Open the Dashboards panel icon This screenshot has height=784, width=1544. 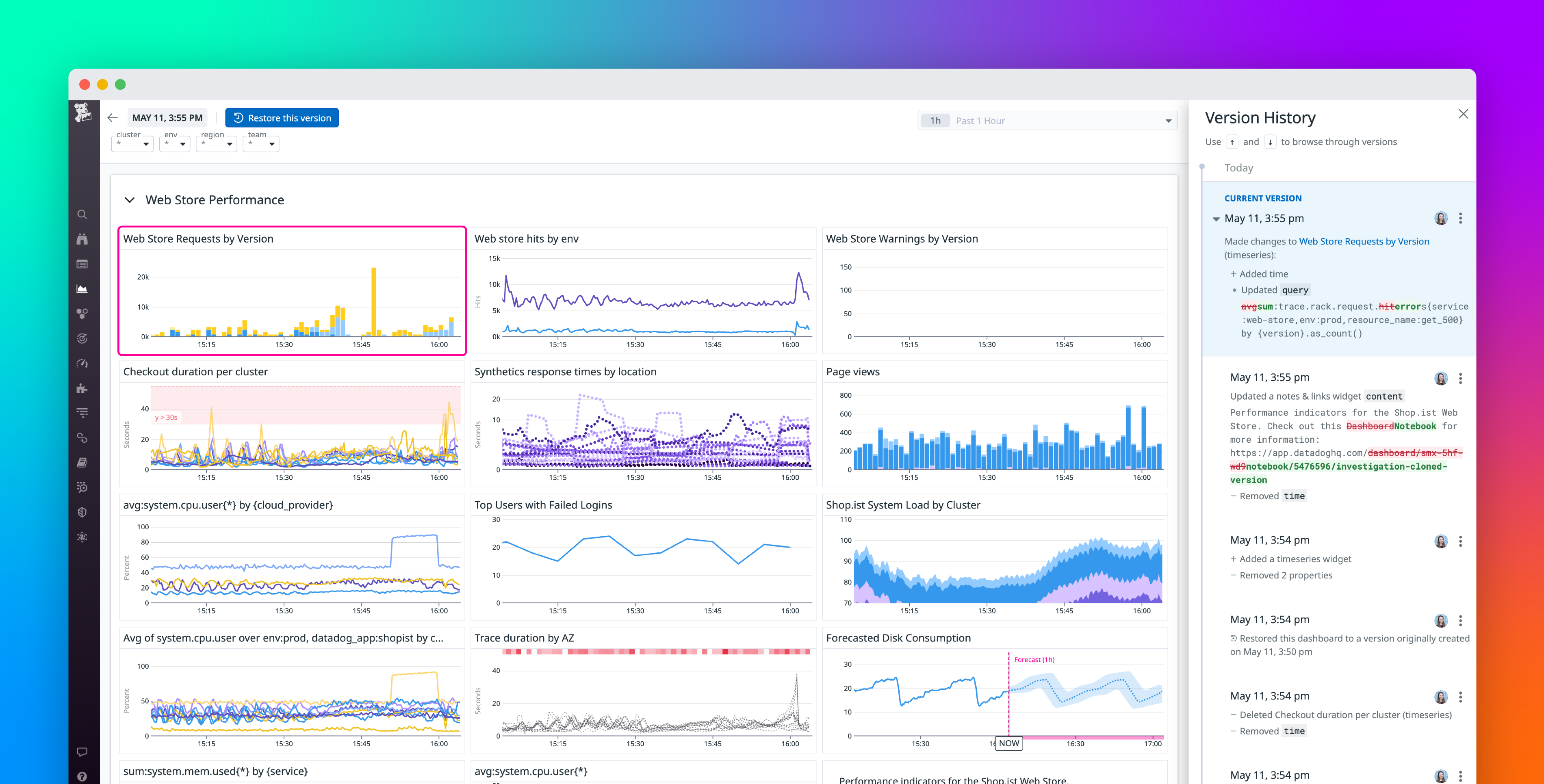coord(82,264)
